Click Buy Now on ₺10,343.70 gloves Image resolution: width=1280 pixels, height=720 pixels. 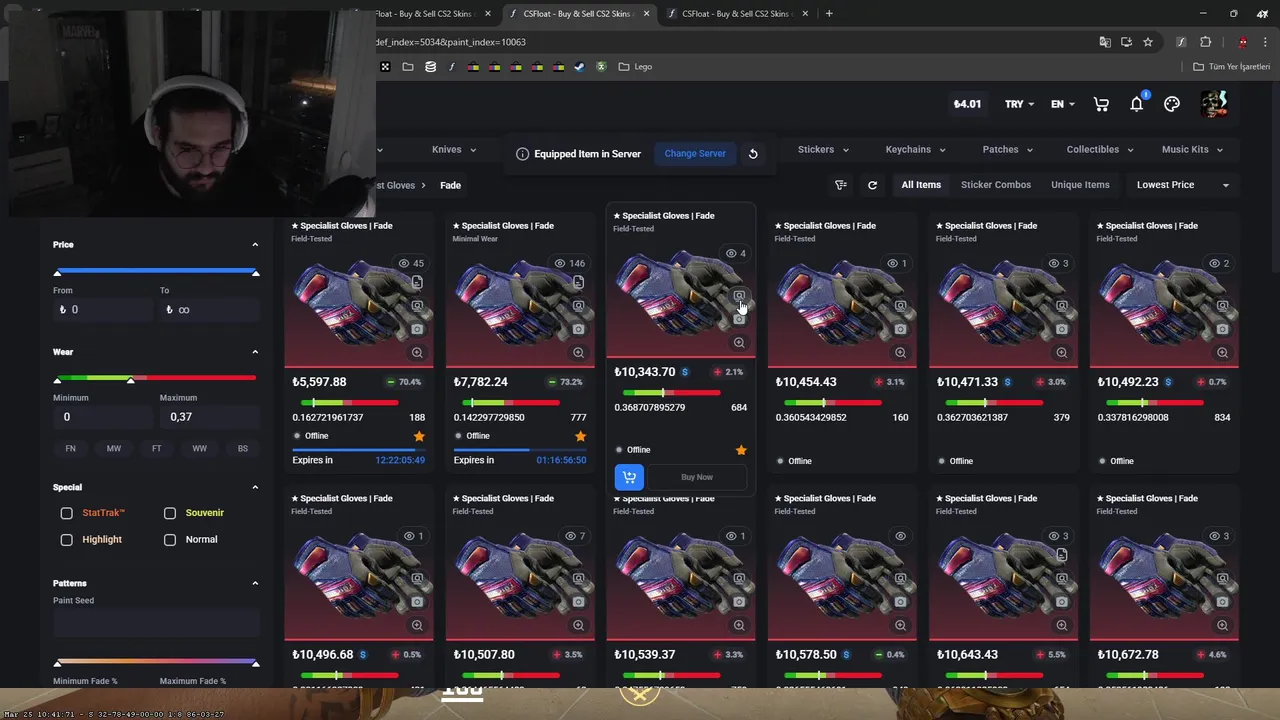click(x=697, y=477)
